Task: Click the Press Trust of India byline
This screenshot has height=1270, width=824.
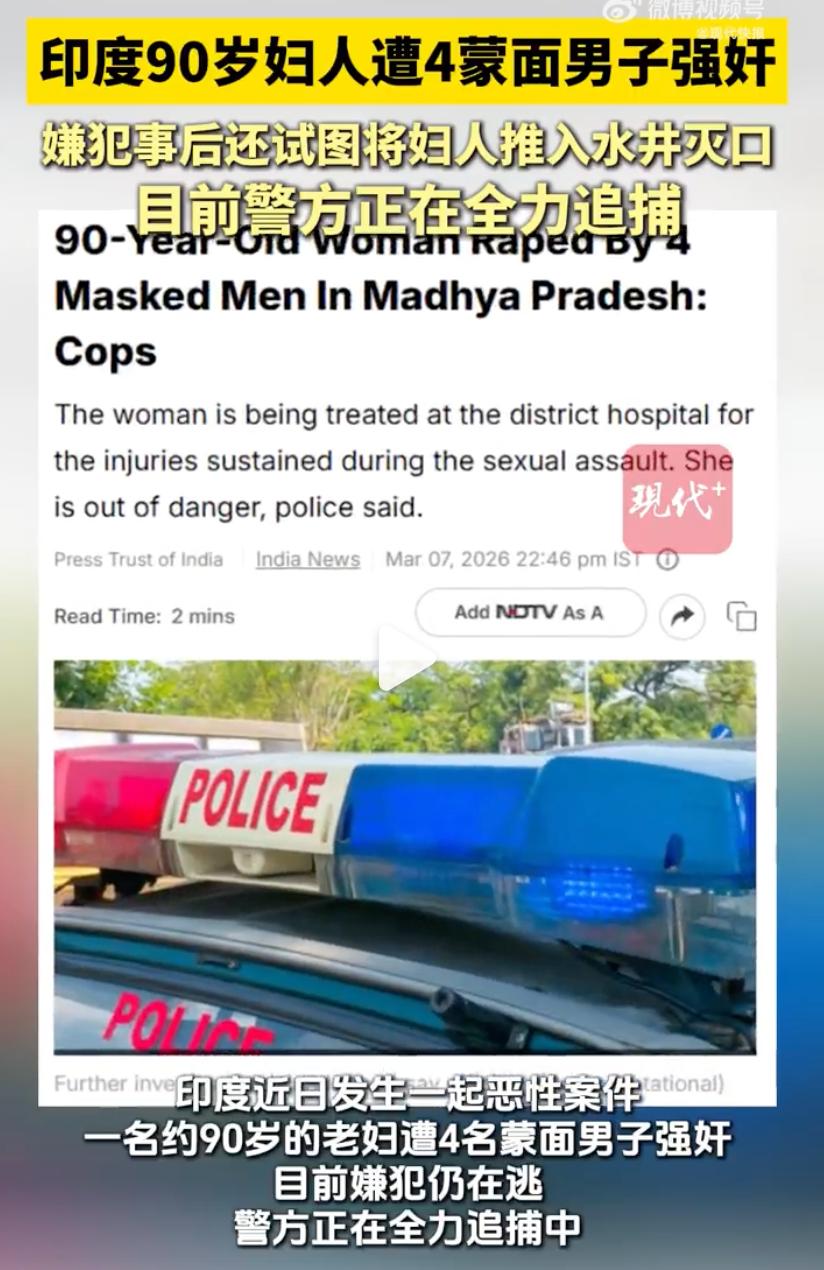Action: [x=138, y=560]
